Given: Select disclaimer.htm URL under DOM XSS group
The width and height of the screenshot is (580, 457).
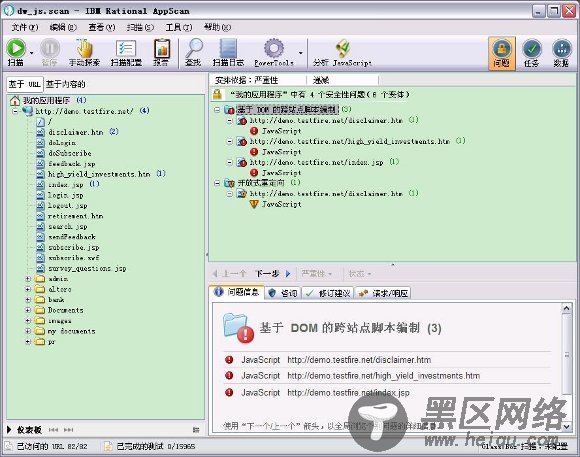Looking at the screenshot, I should click(x=326, y=120).
